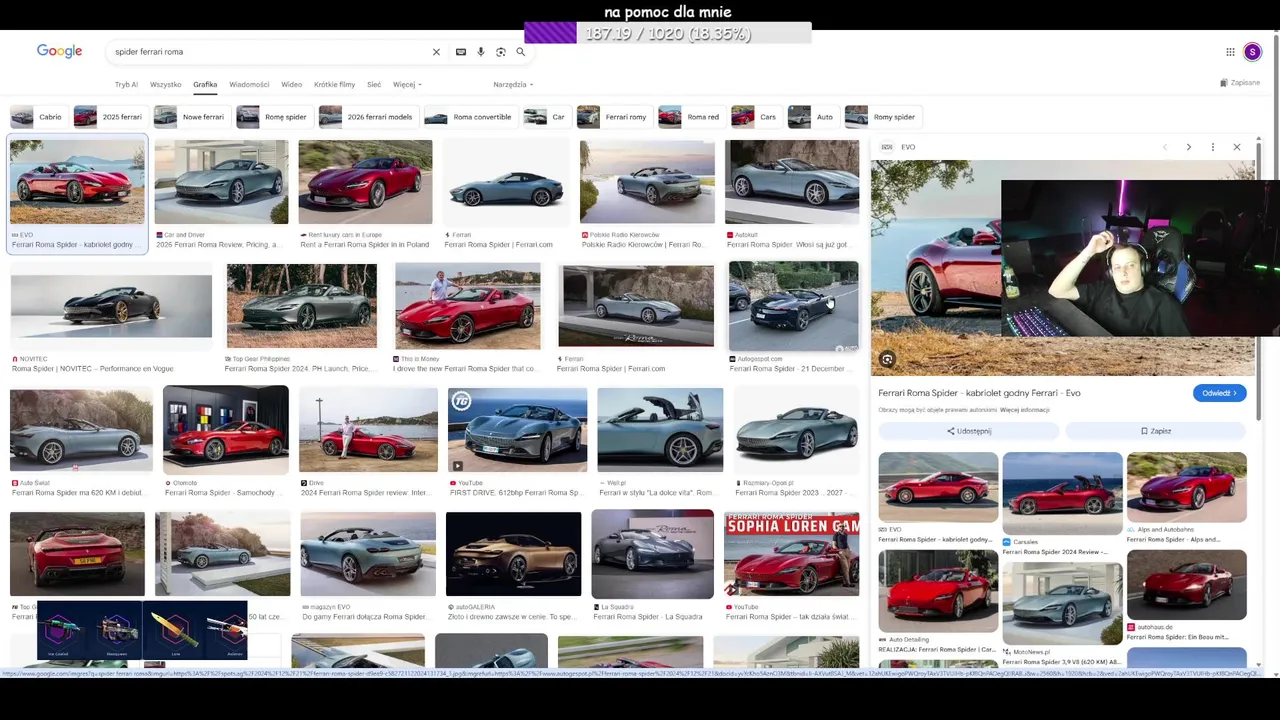Switch to Krótkie filmy tab
The image size is (1280, 720).
[334, 85]
